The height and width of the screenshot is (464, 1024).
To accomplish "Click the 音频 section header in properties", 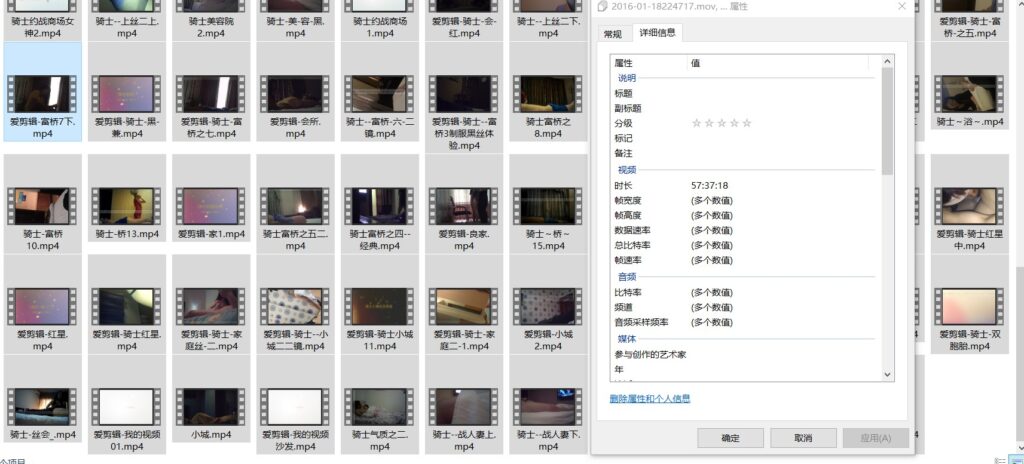I will coord(627,276).
